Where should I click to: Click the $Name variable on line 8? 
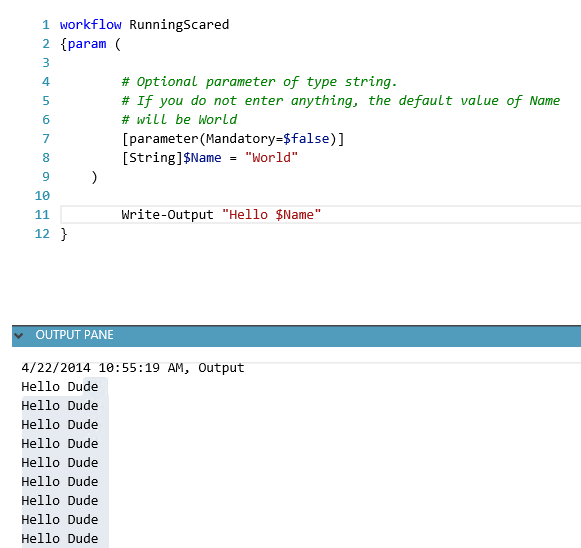click(x=202, y=158)
